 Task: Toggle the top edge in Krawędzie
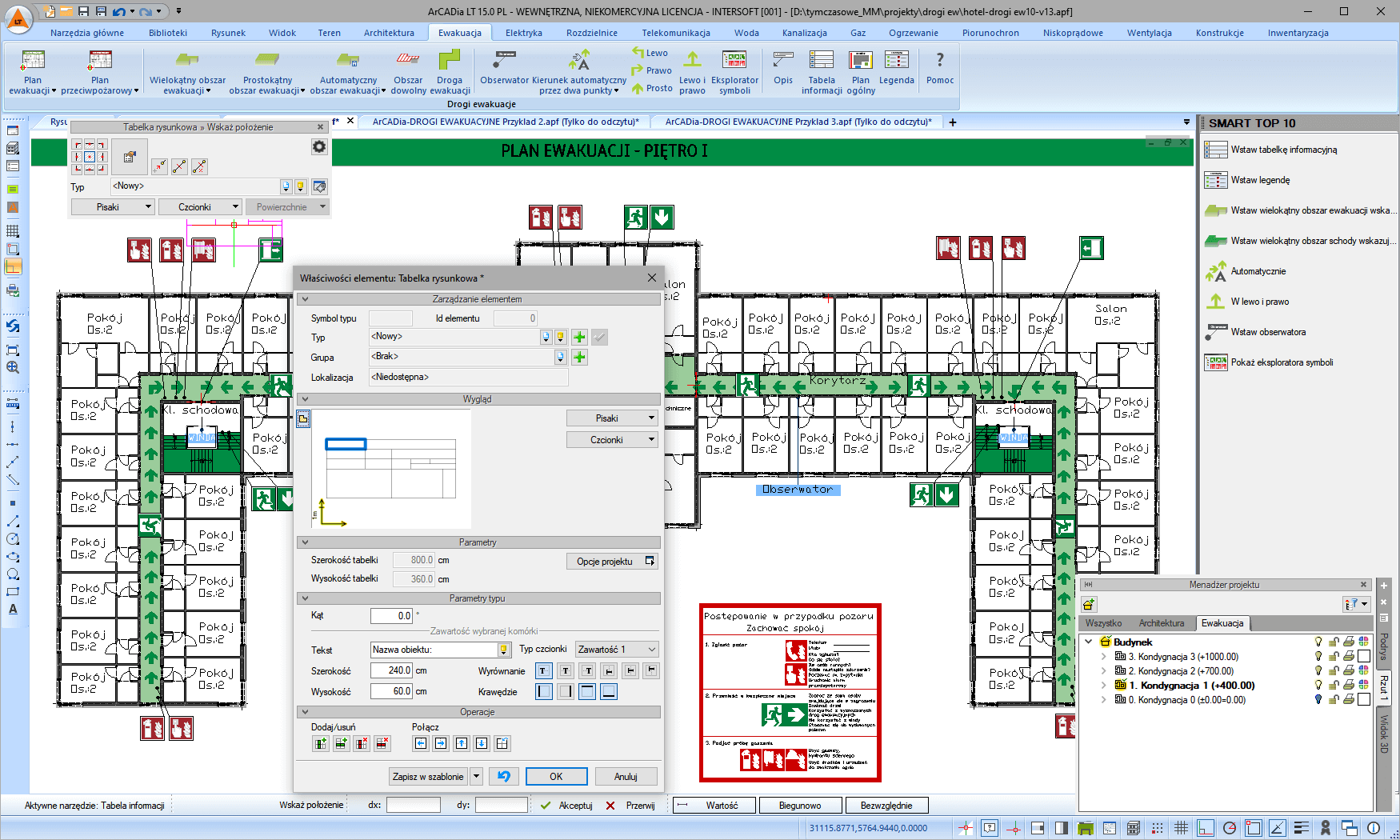[587, 691]
